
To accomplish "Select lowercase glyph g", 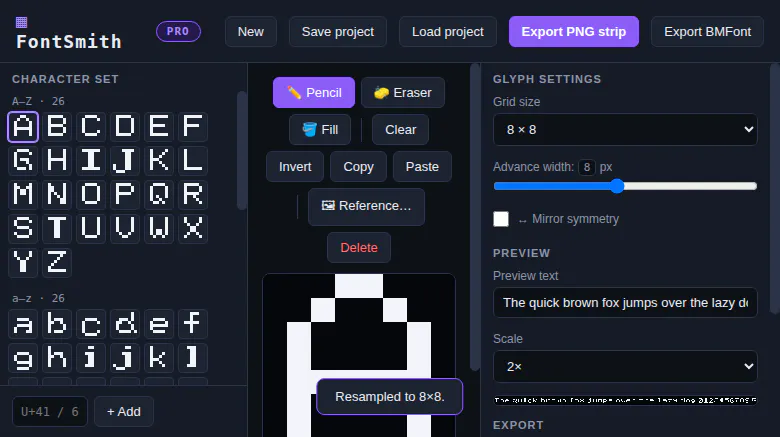I will 23,357.
